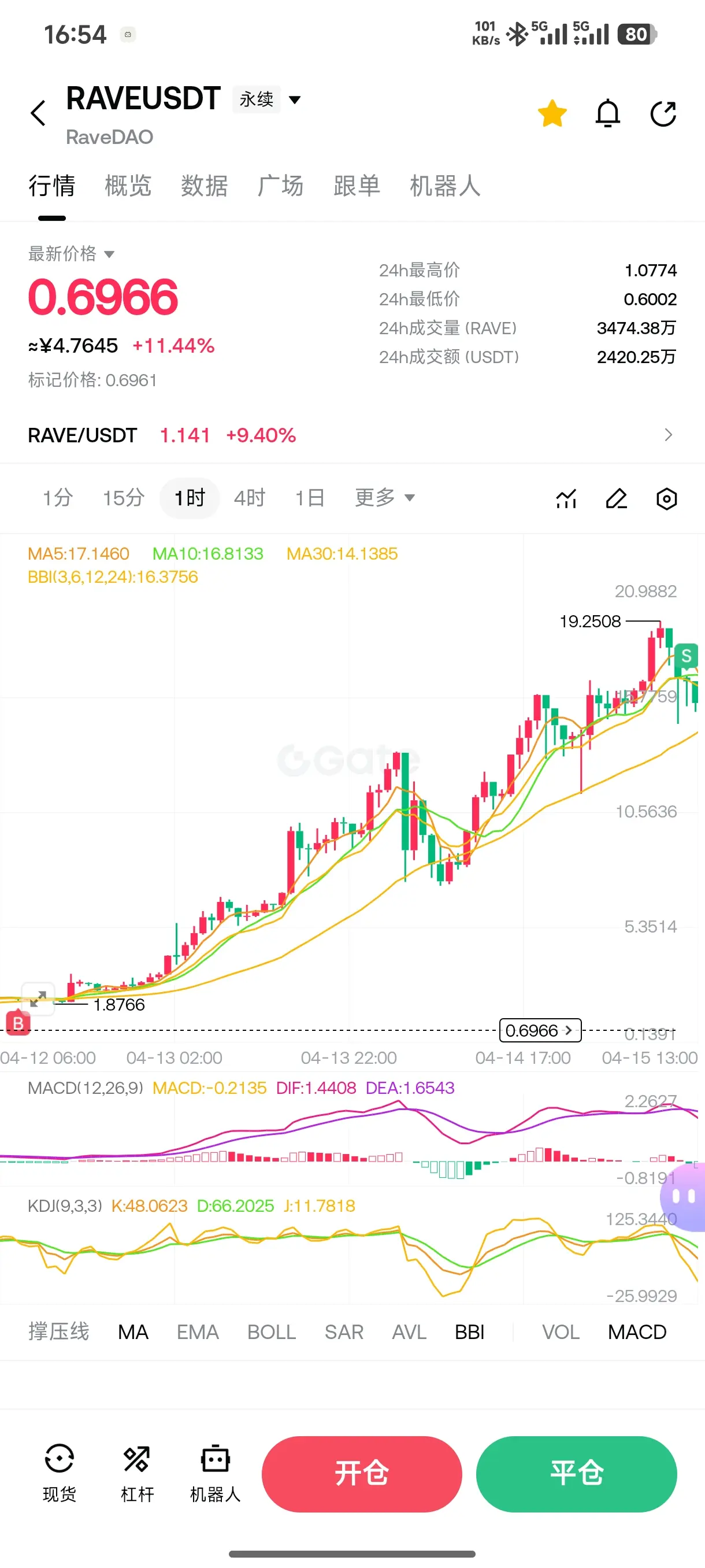Tap the MA10:16.8133 legend value
The image size is (705, 1568).
[x=207, y=553]
